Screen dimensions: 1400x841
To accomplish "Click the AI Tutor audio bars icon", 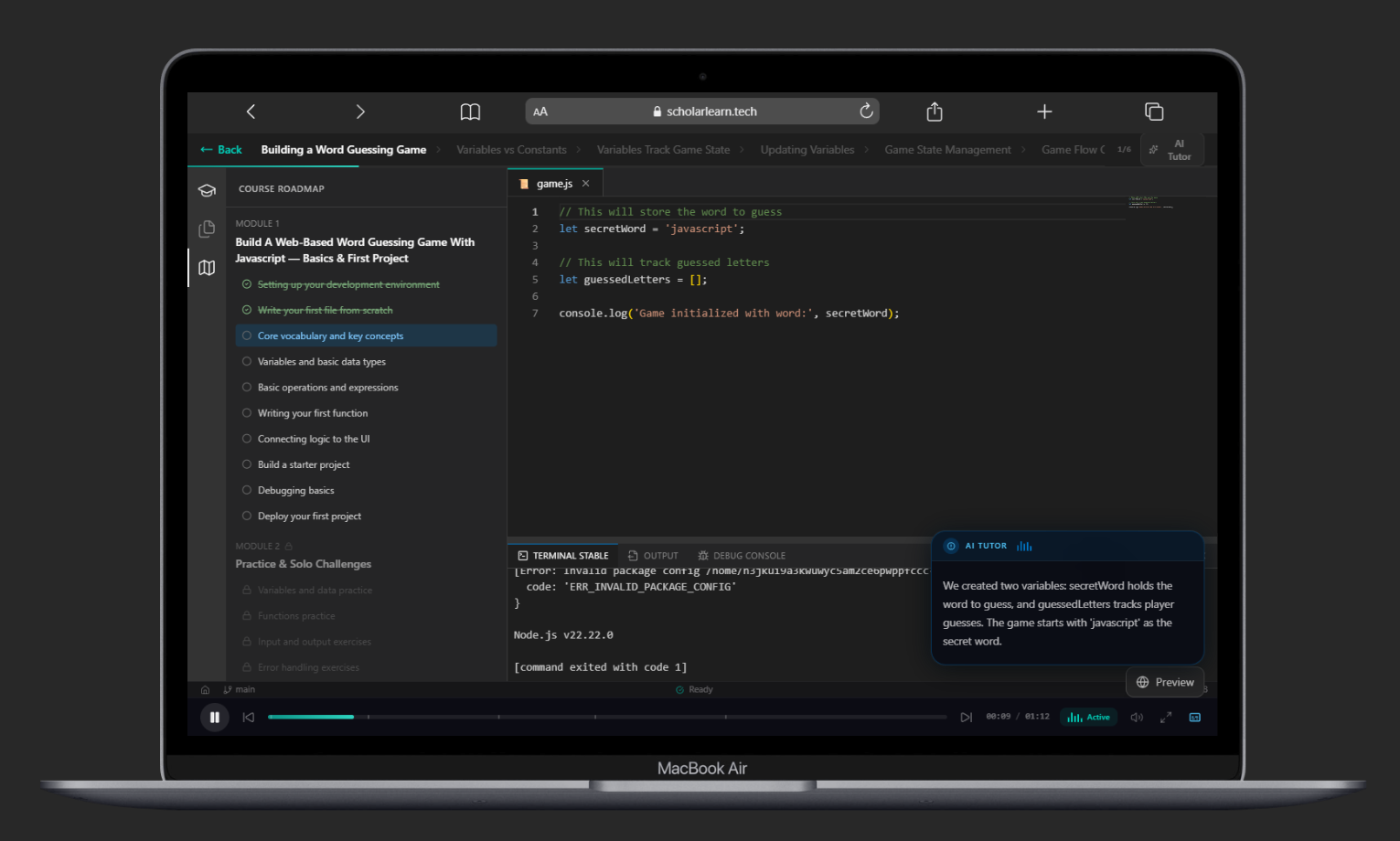I will coord(1024,546).
